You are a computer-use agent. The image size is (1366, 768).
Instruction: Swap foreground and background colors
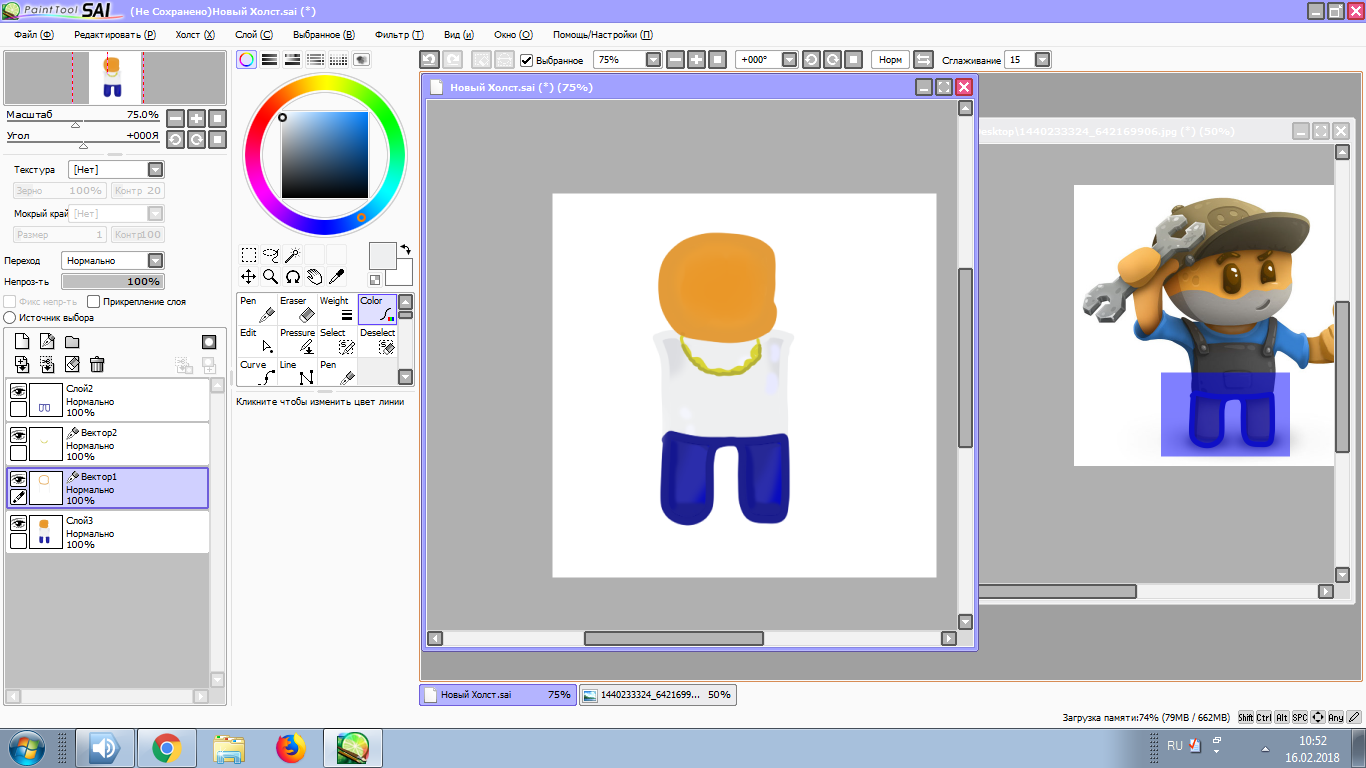[406, 249]
